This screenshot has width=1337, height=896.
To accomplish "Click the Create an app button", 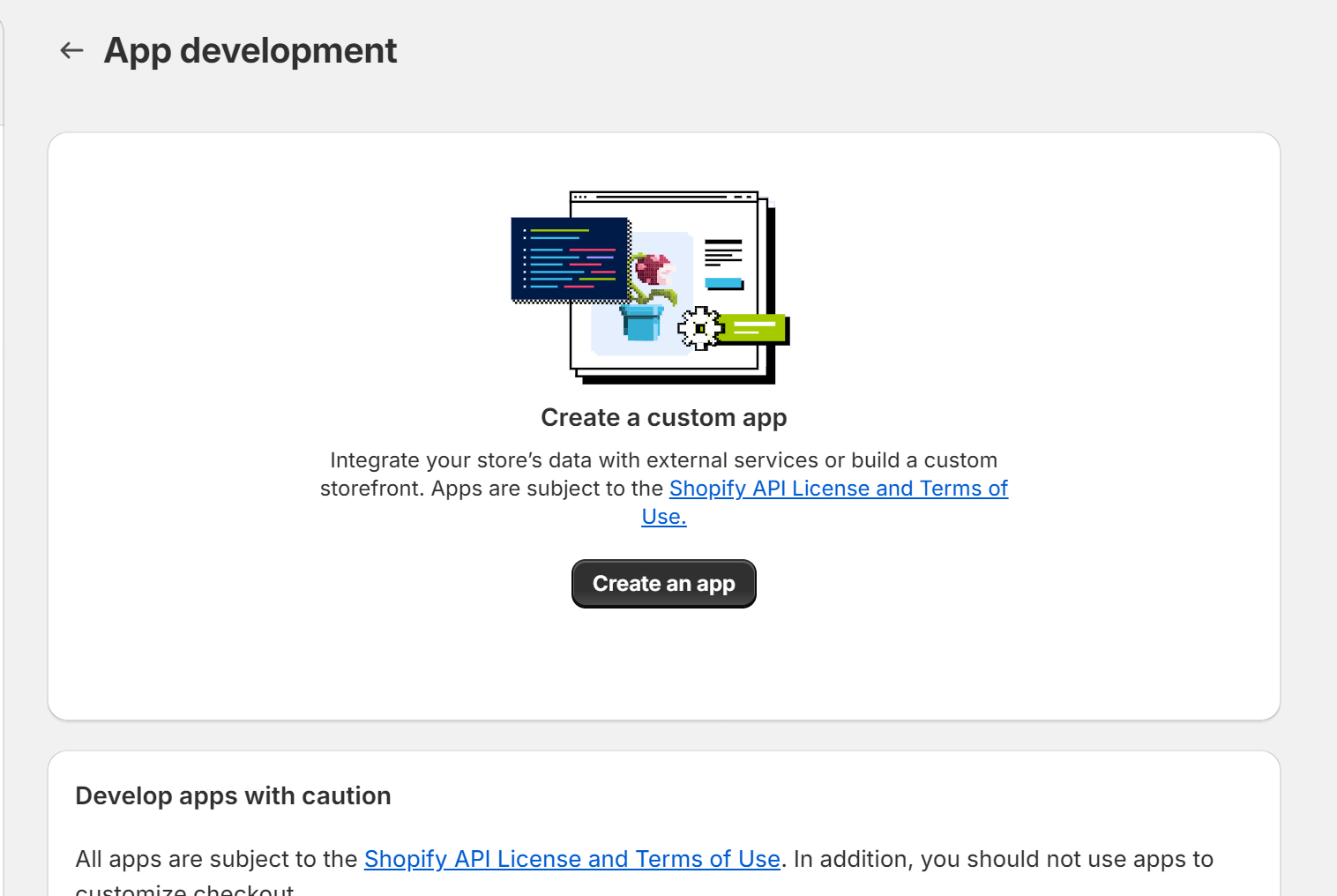I will 663,584.
